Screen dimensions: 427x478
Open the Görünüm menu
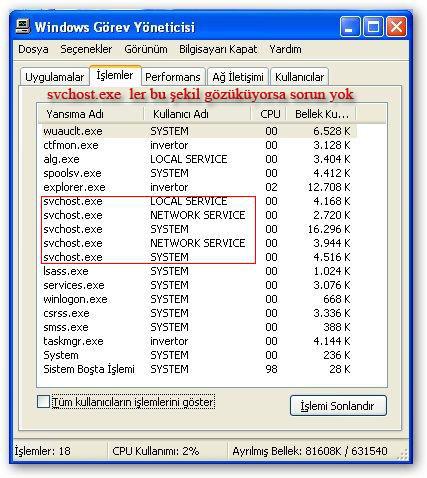pos(146,49)
